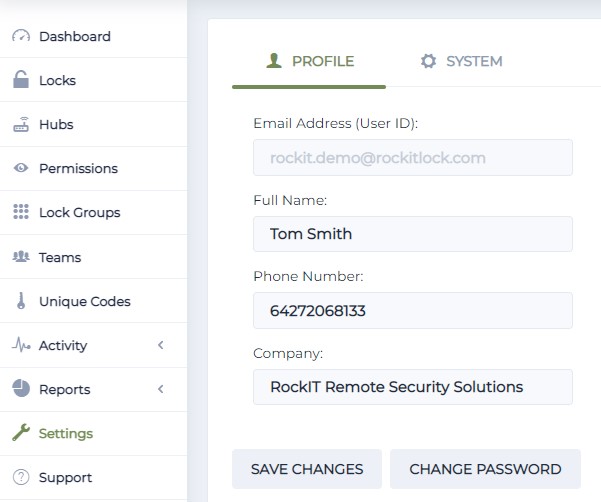Image resolution: width=601 pixels, height=502 pixels.
Task: Click the Locks padlock icon
Action: click(x=21, y=80)
